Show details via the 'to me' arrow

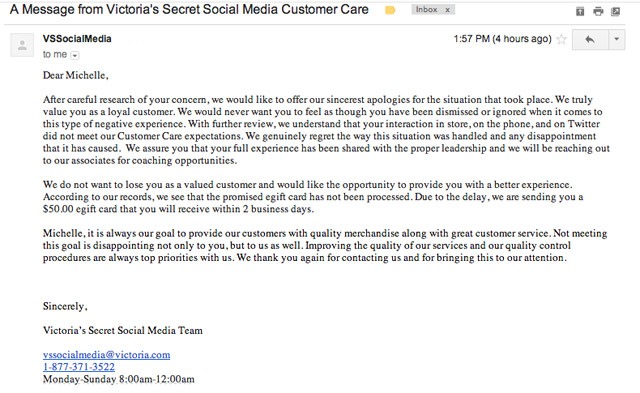(x=75, y=55)
